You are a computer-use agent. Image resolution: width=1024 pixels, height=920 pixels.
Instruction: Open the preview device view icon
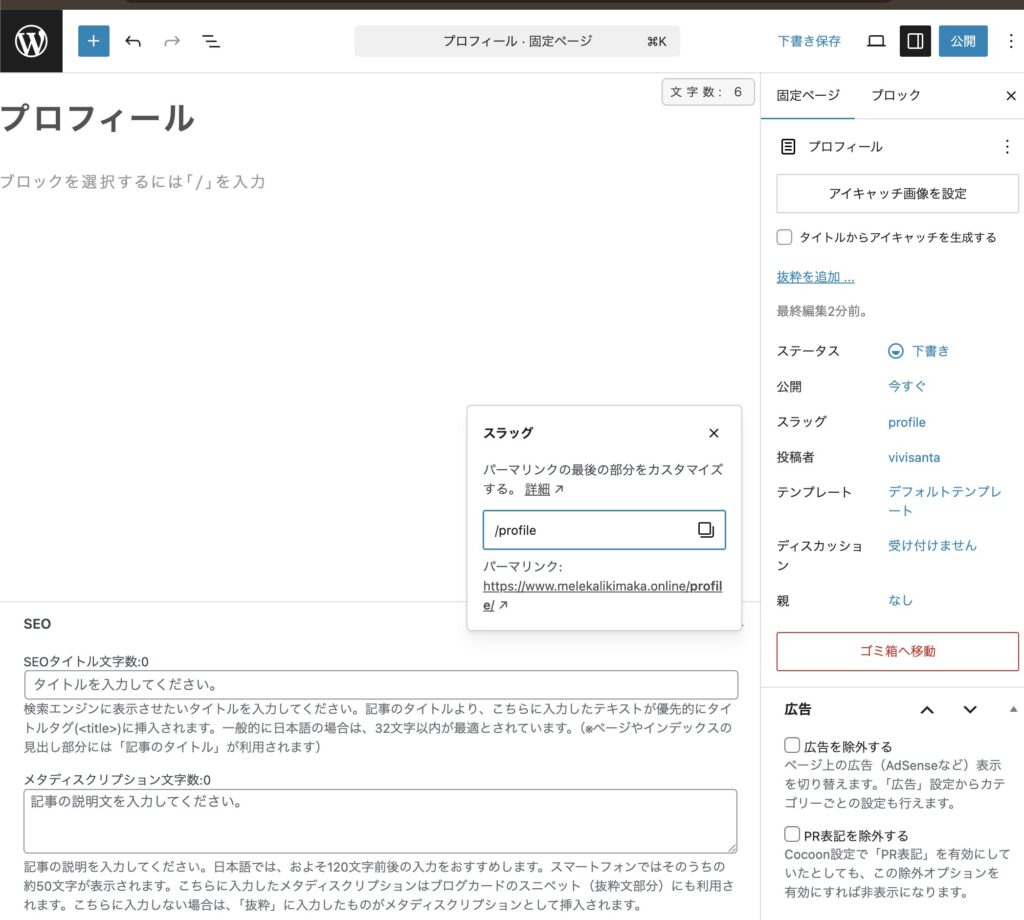[x=876, y=41]
